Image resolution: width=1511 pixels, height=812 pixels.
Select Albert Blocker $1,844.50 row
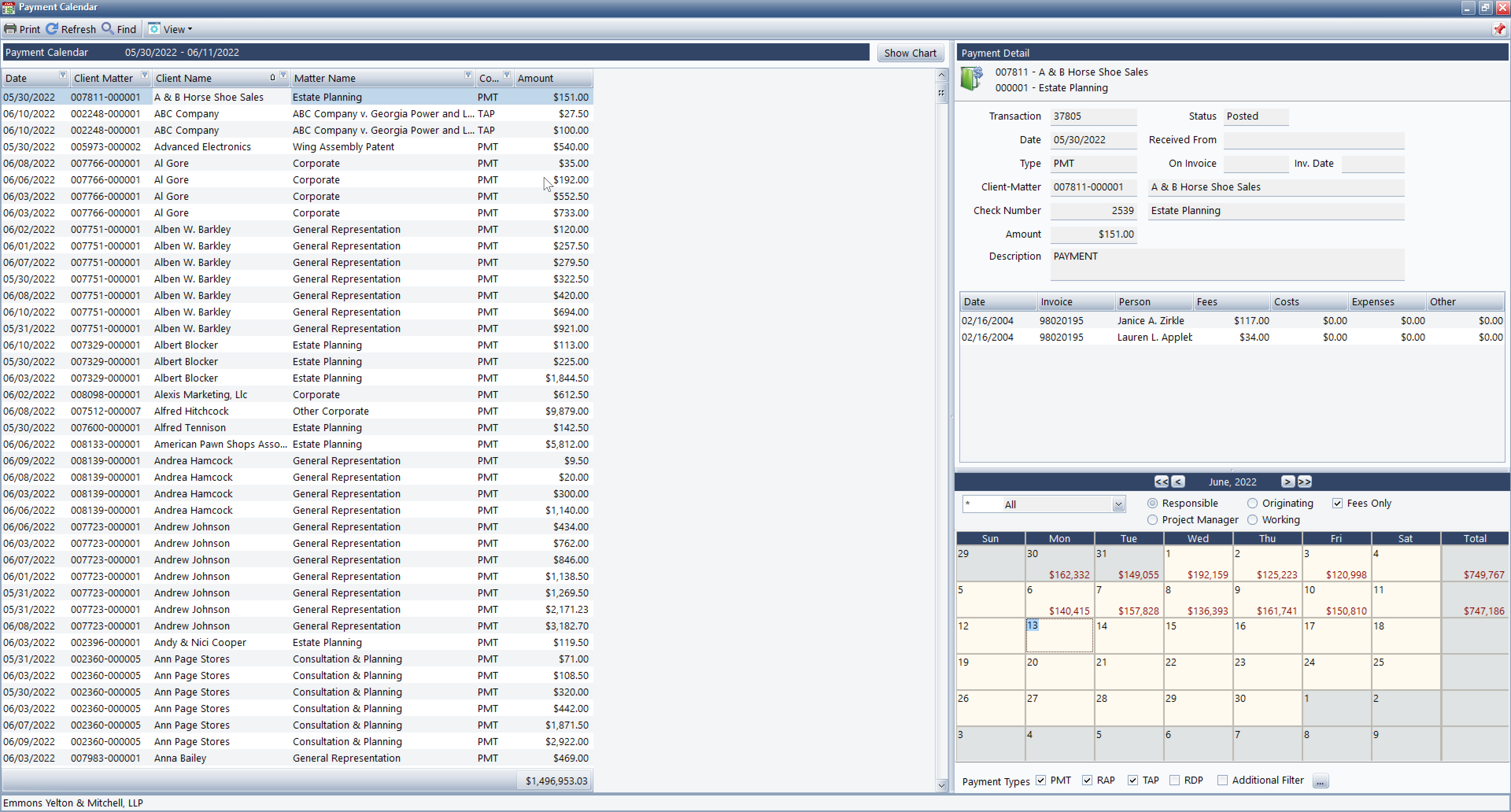tap(297, 378)
